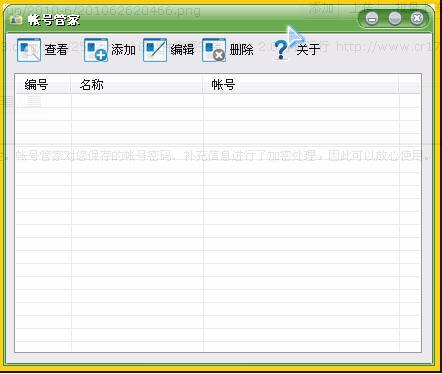The width and height of the screenshot is (442, 374).
Task: Sort by the 名称 column header
Action: click(x=137, y=84)
